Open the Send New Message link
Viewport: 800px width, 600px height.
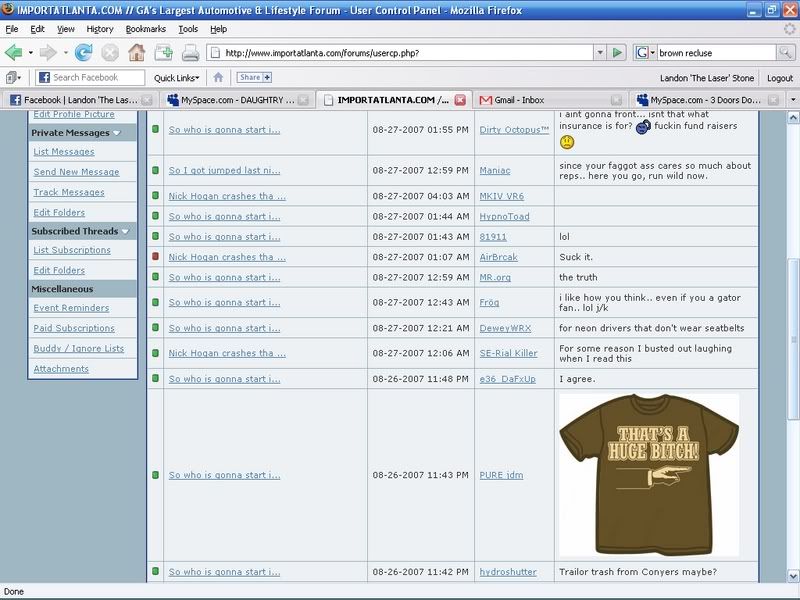pos(76,172)
